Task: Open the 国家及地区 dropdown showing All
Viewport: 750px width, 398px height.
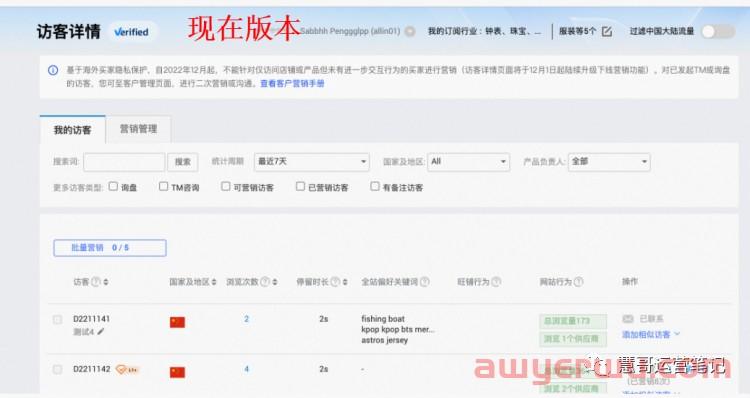Action: 468,162
